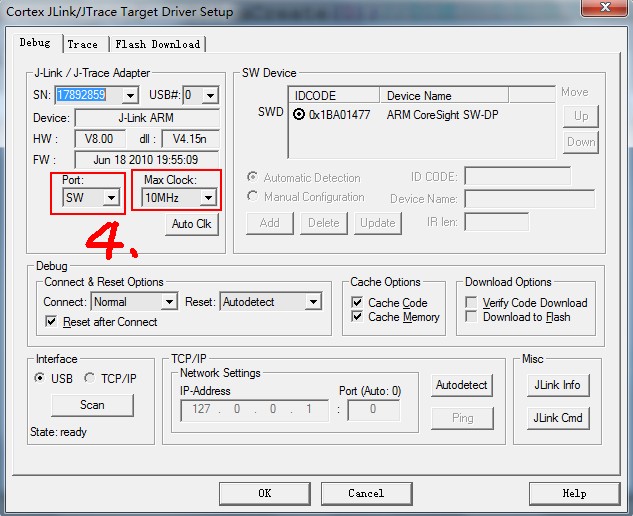Click the Cancel button
The height and width of the screenshot is (516, 633).
click(x=367, y=493)
